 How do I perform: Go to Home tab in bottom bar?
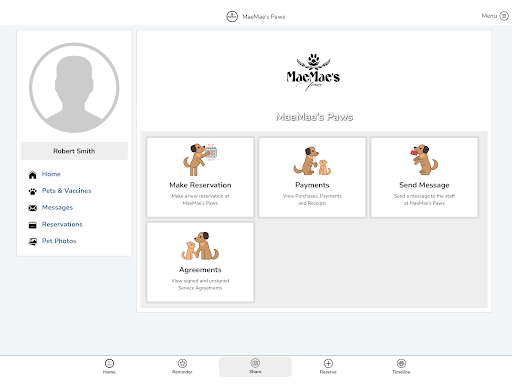109,366
